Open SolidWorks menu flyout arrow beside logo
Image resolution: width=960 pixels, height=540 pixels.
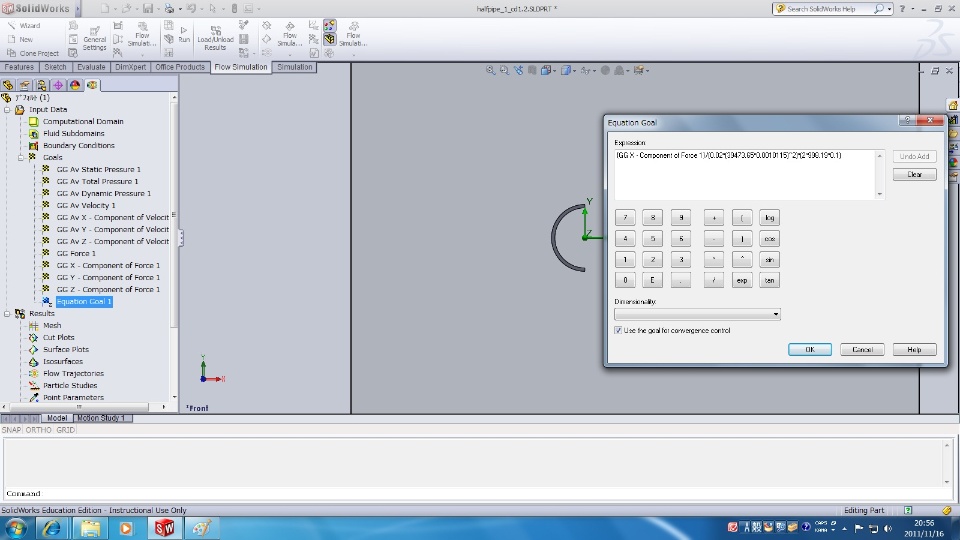(x=78, y=9)
